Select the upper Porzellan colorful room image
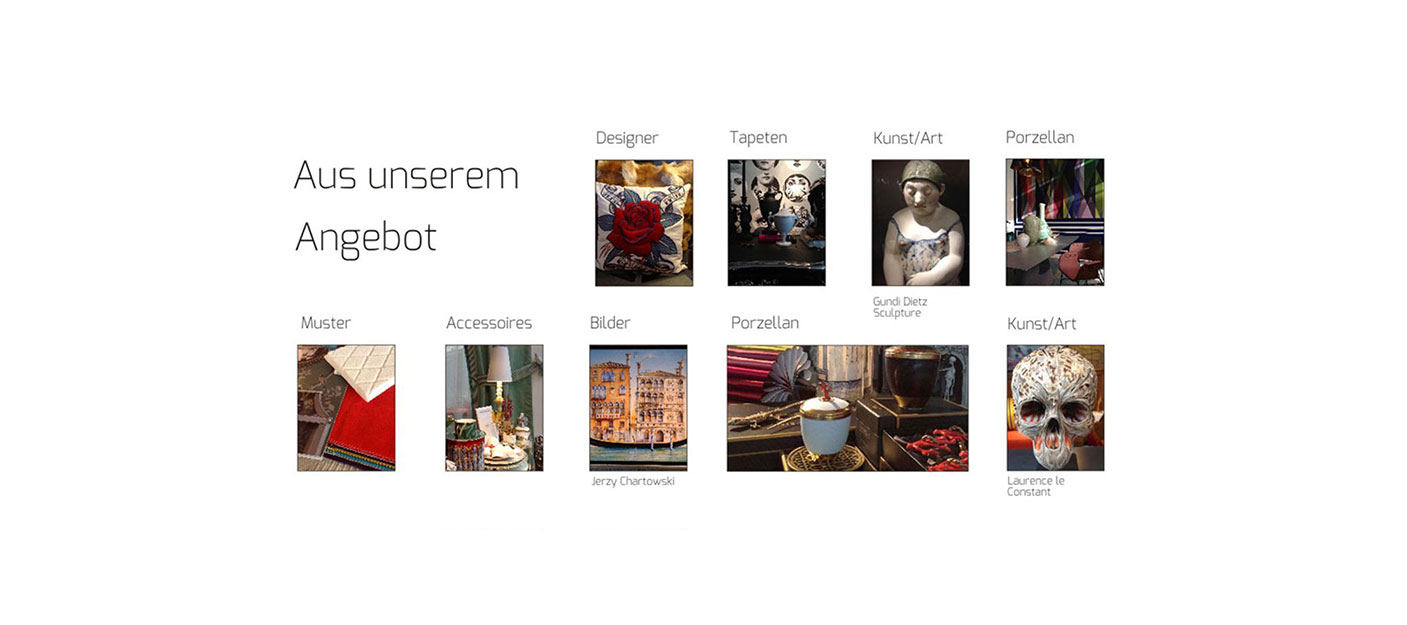The width and height of the screenshot is (1407, 625). (x=1055, y=222)
